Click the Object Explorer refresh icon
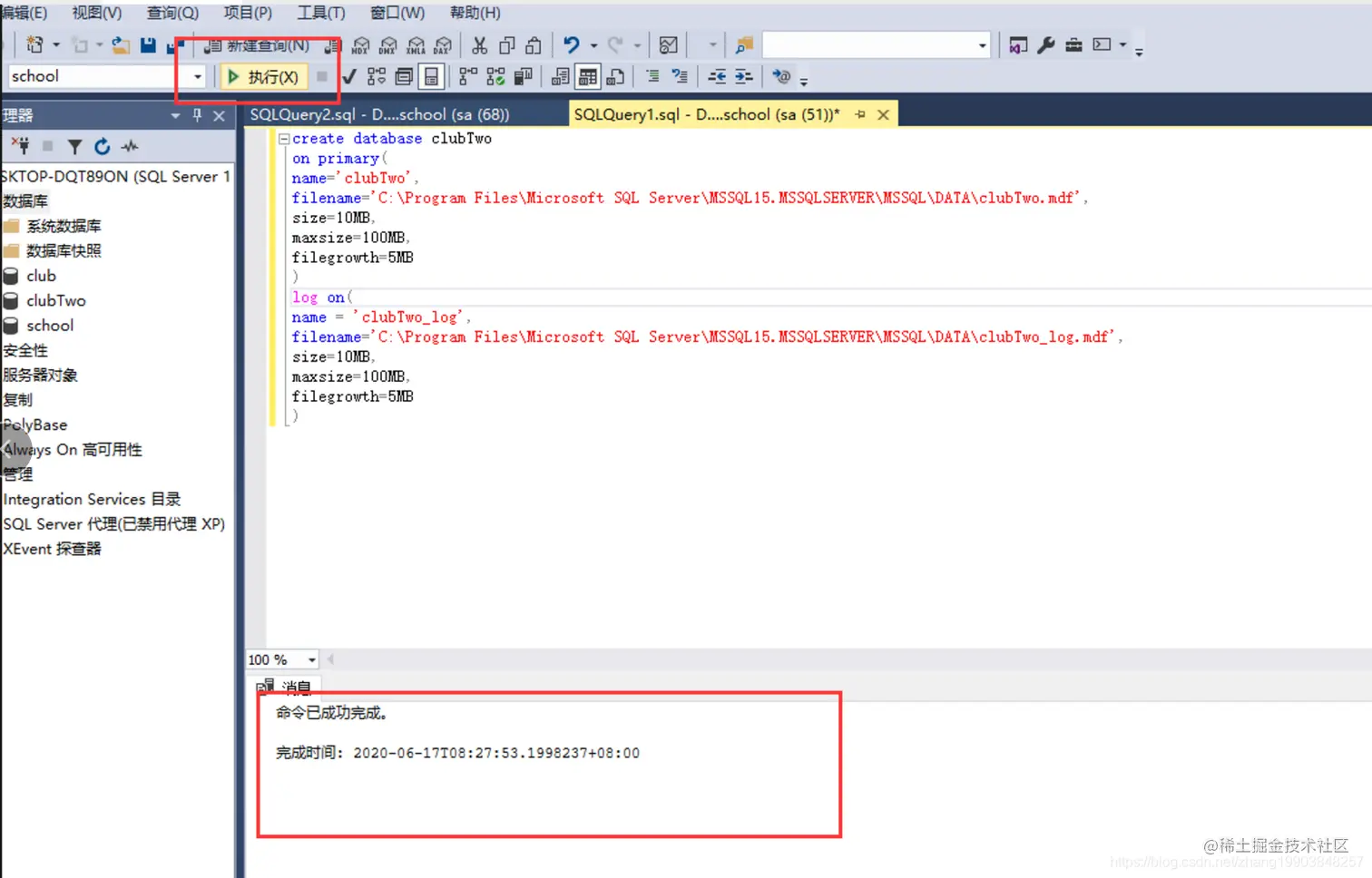 [102, 146]
